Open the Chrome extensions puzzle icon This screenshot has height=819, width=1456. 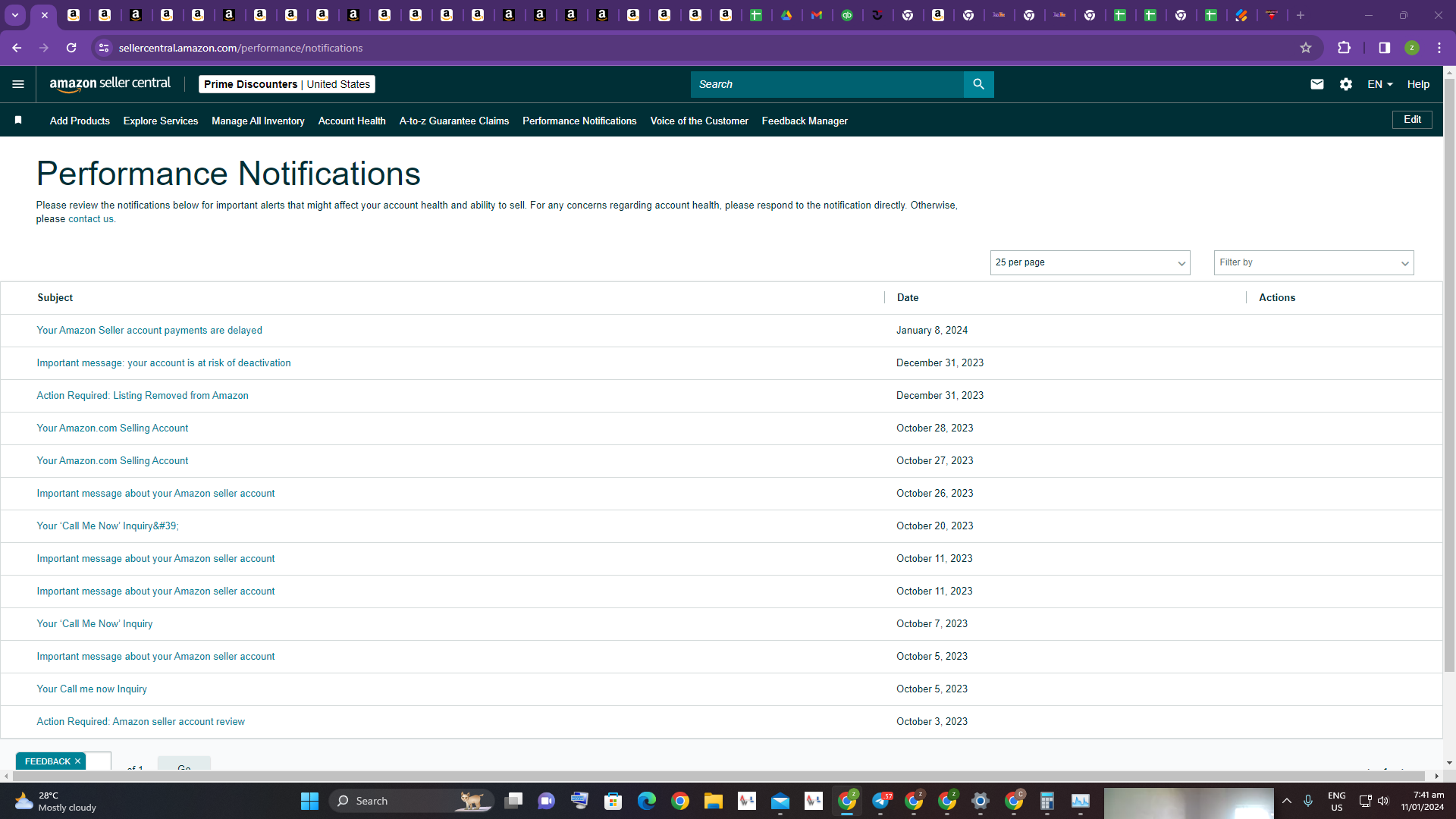1344,48
